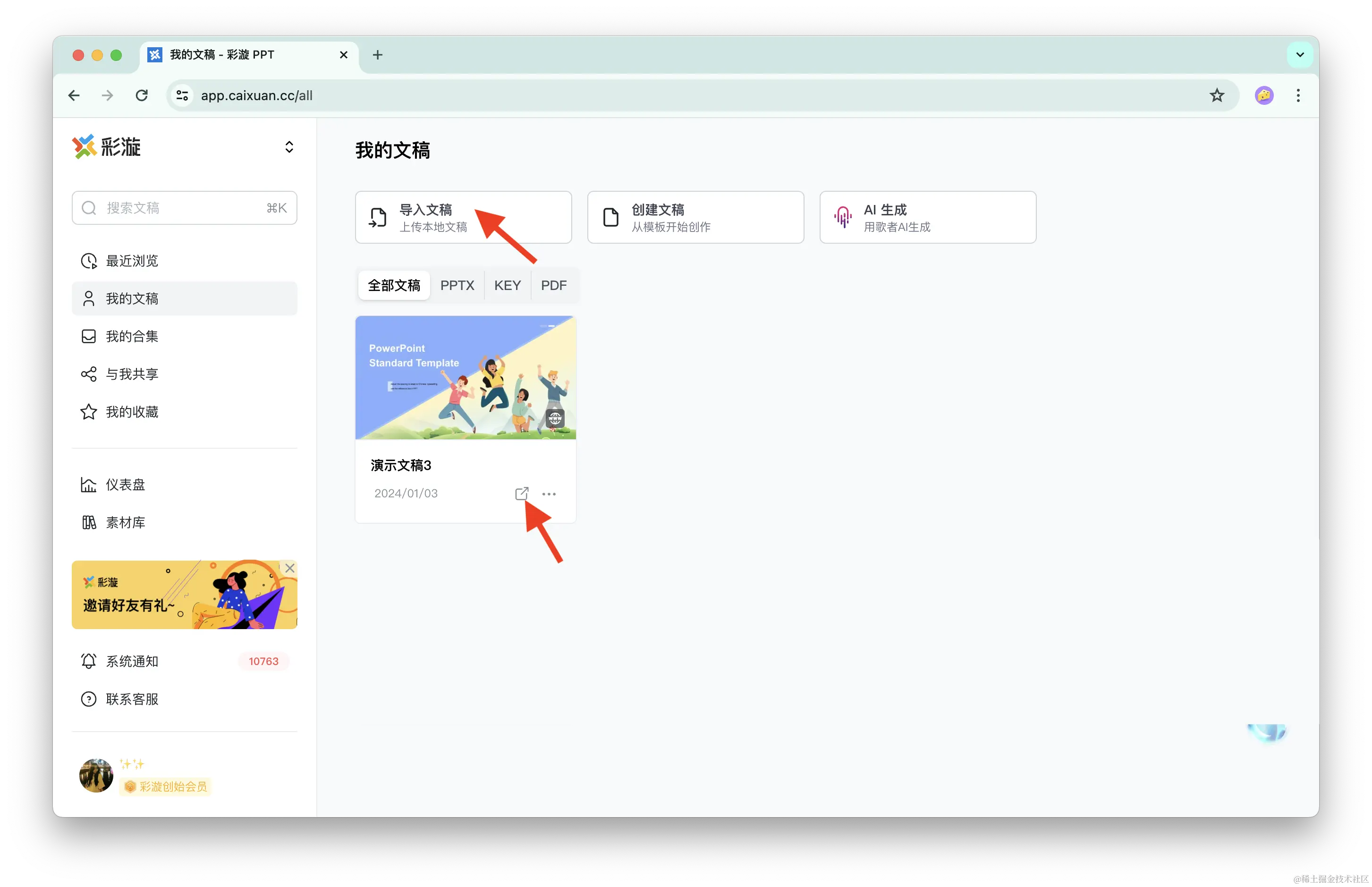Click AI 生成 button
The image size is (1372, 887).
[x=927, y=217]
